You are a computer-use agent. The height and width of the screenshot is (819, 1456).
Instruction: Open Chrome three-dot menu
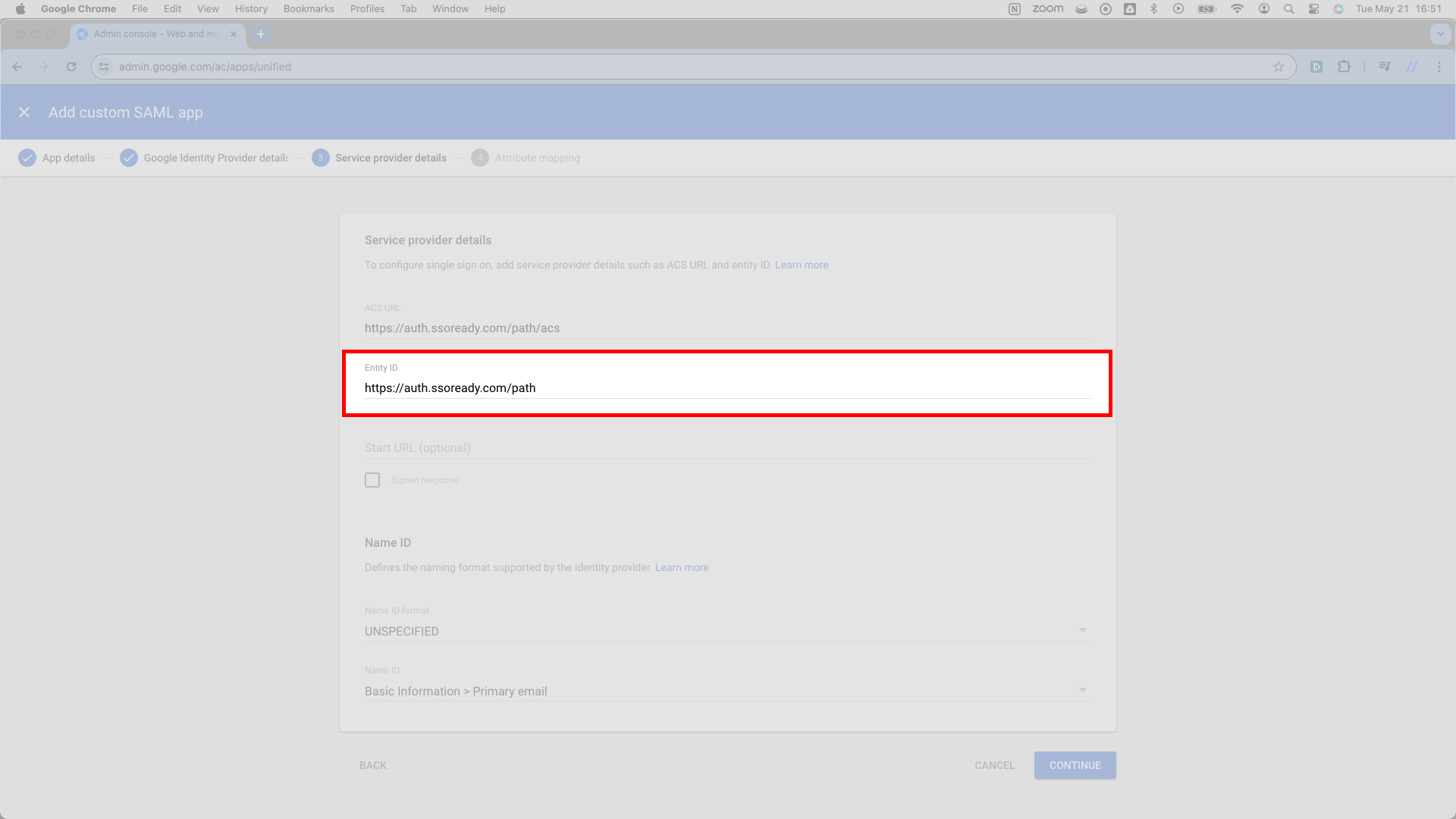point(1439,67)
